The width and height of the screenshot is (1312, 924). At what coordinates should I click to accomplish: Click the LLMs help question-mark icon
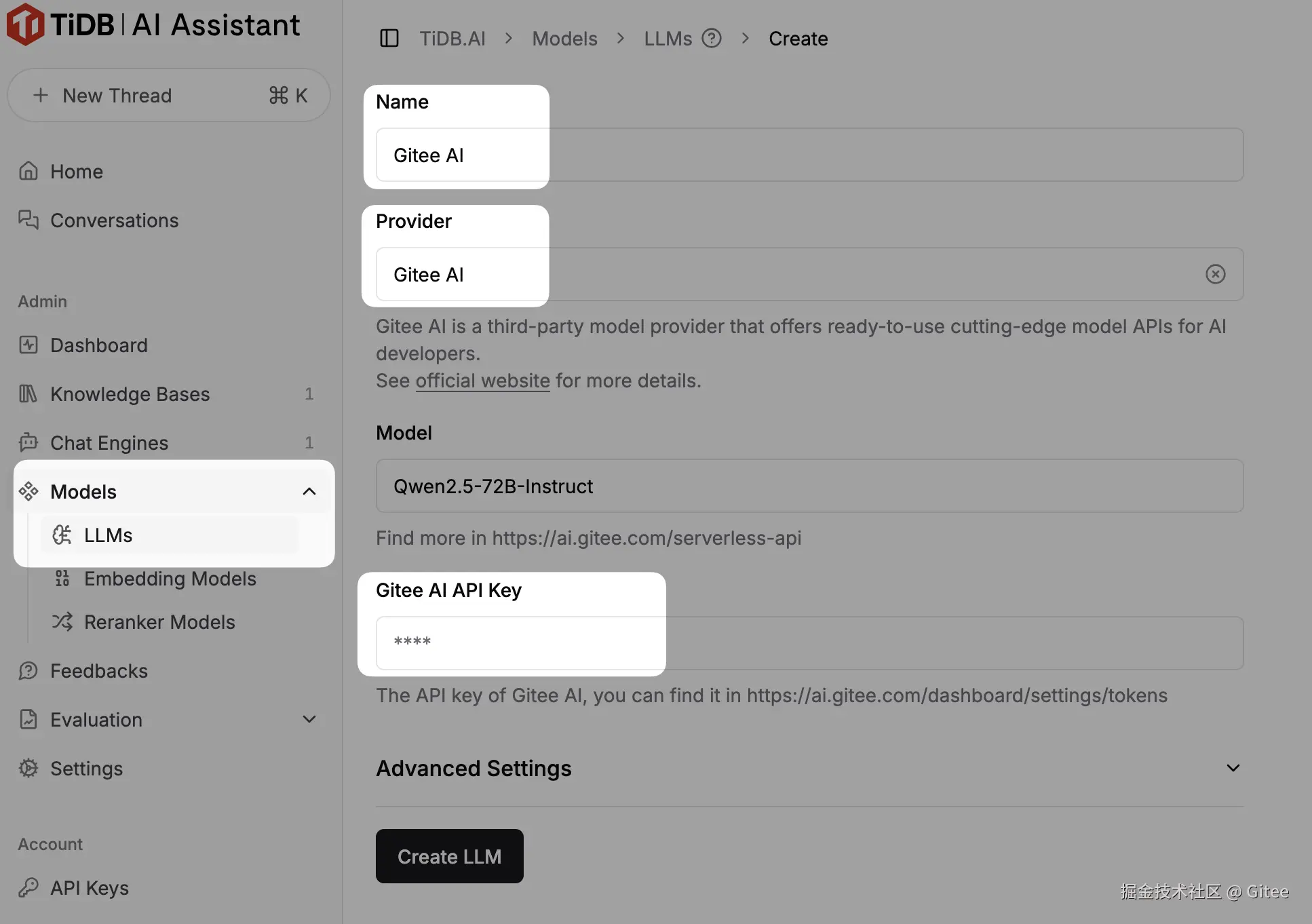click(x=711, y=39)
